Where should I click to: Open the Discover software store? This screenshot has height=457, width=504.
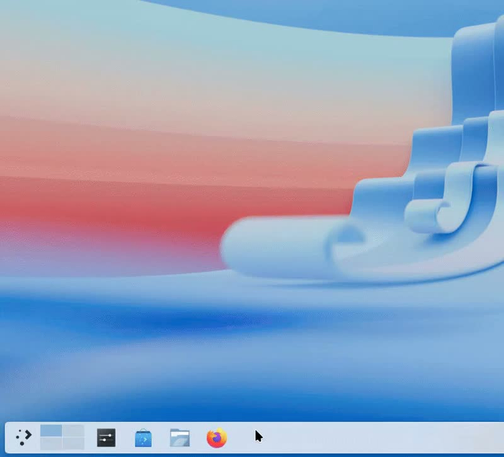coord(143,438)
